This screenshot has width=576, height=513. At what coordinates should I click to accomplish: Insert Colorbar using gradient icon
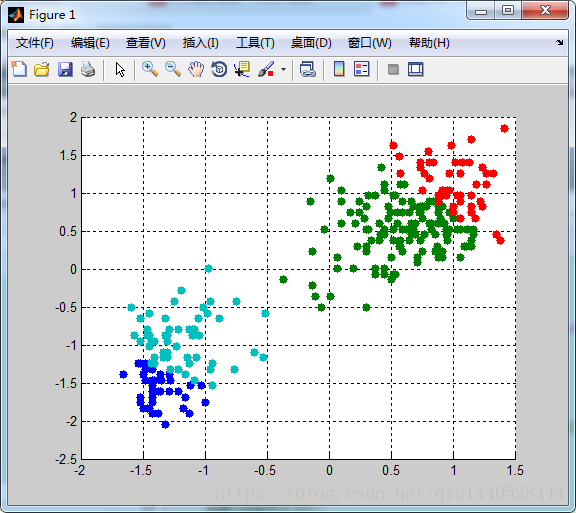tap(339, 69)
